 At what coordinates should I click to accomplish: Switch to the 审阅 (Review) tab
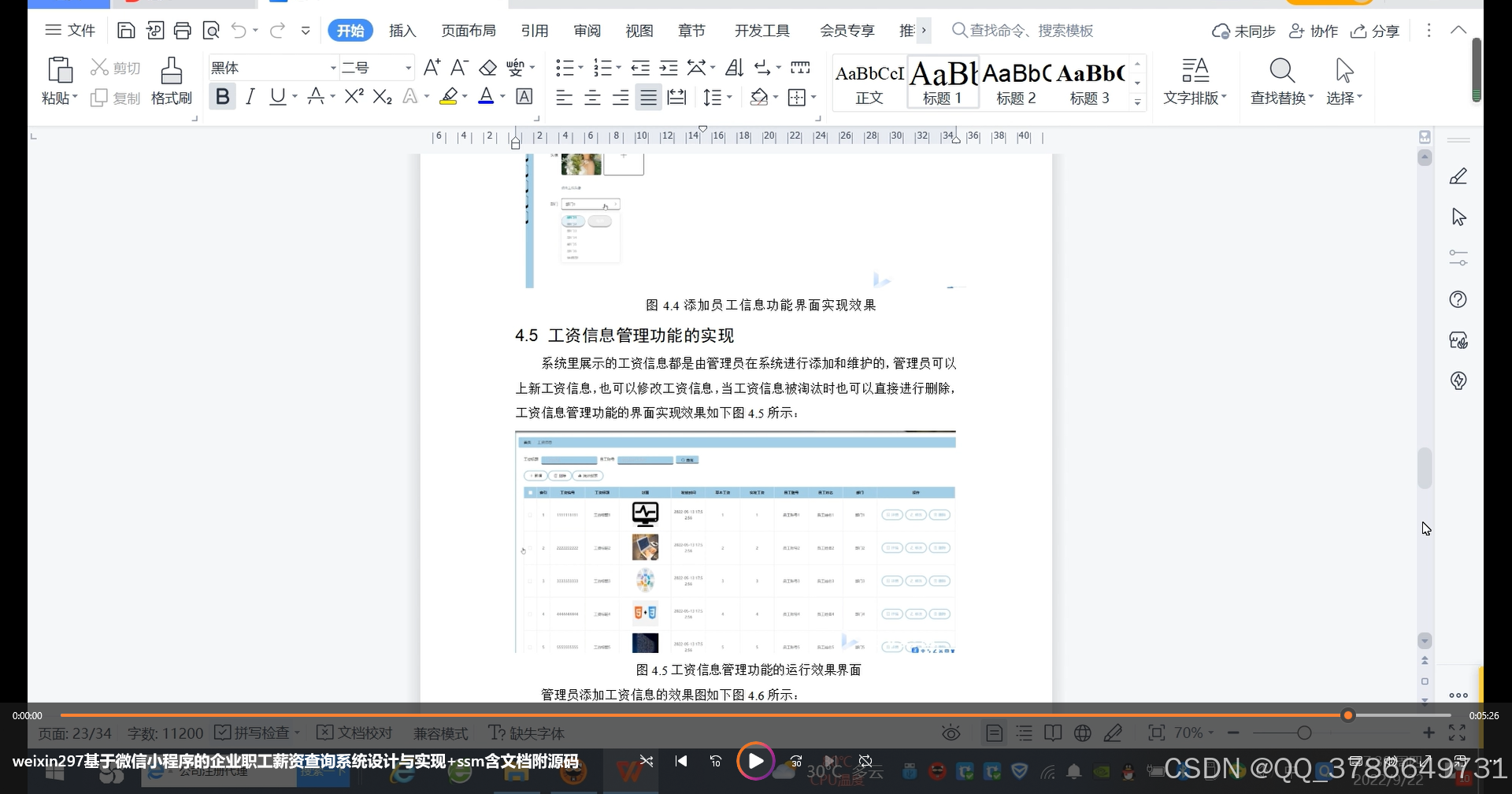(587, 31)
